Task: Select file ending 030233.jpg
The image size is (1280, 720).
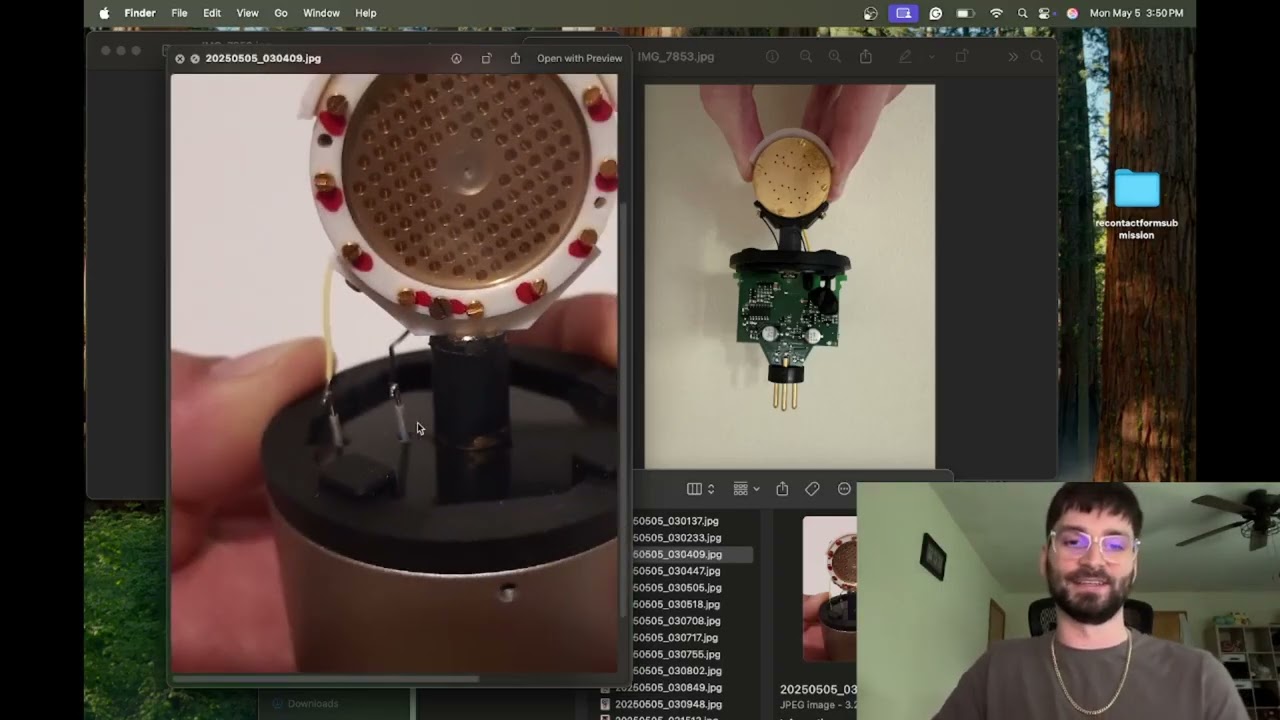Action: click(677, 538)
